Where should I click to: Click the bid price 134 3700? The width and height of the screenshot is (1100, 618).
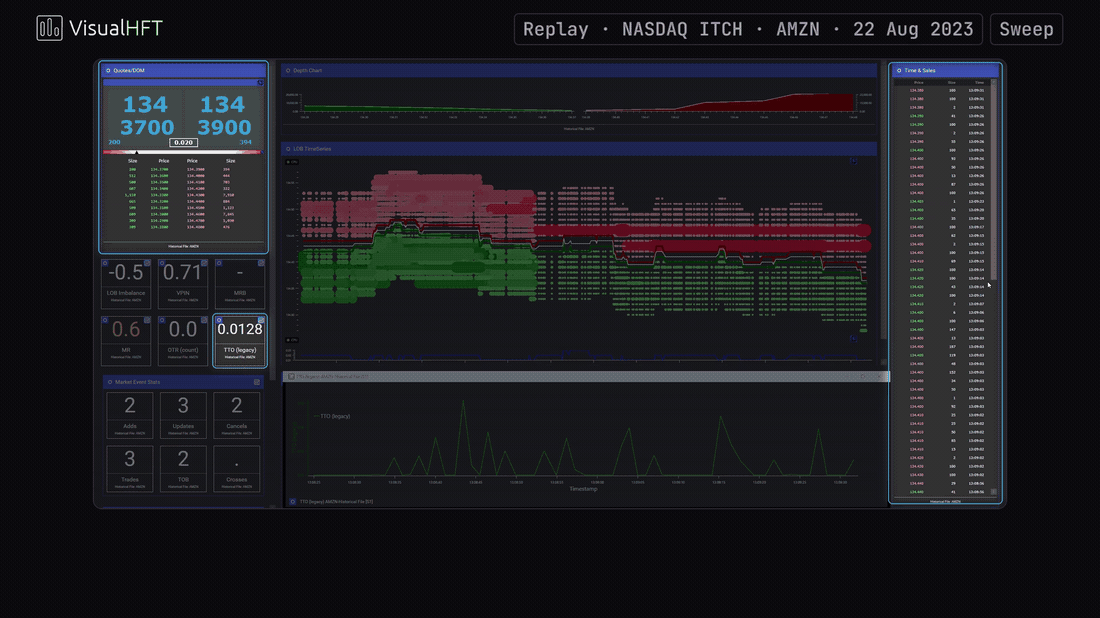point(146,116)
